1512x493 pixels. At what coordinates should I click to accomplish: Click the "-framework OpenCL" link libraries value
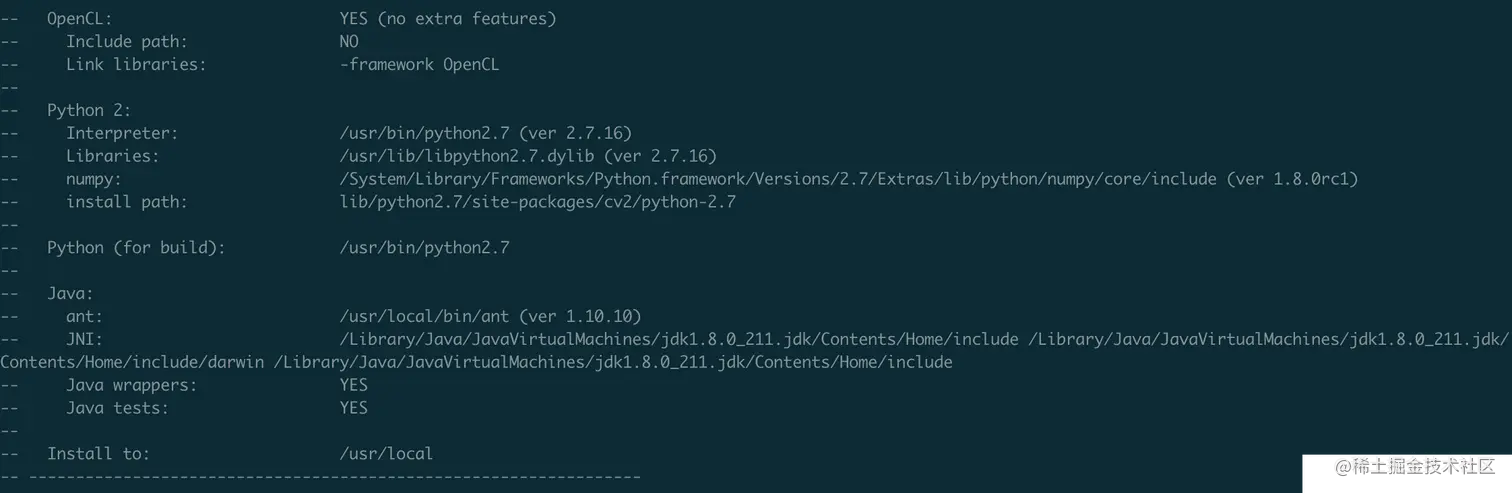point(419,64)
